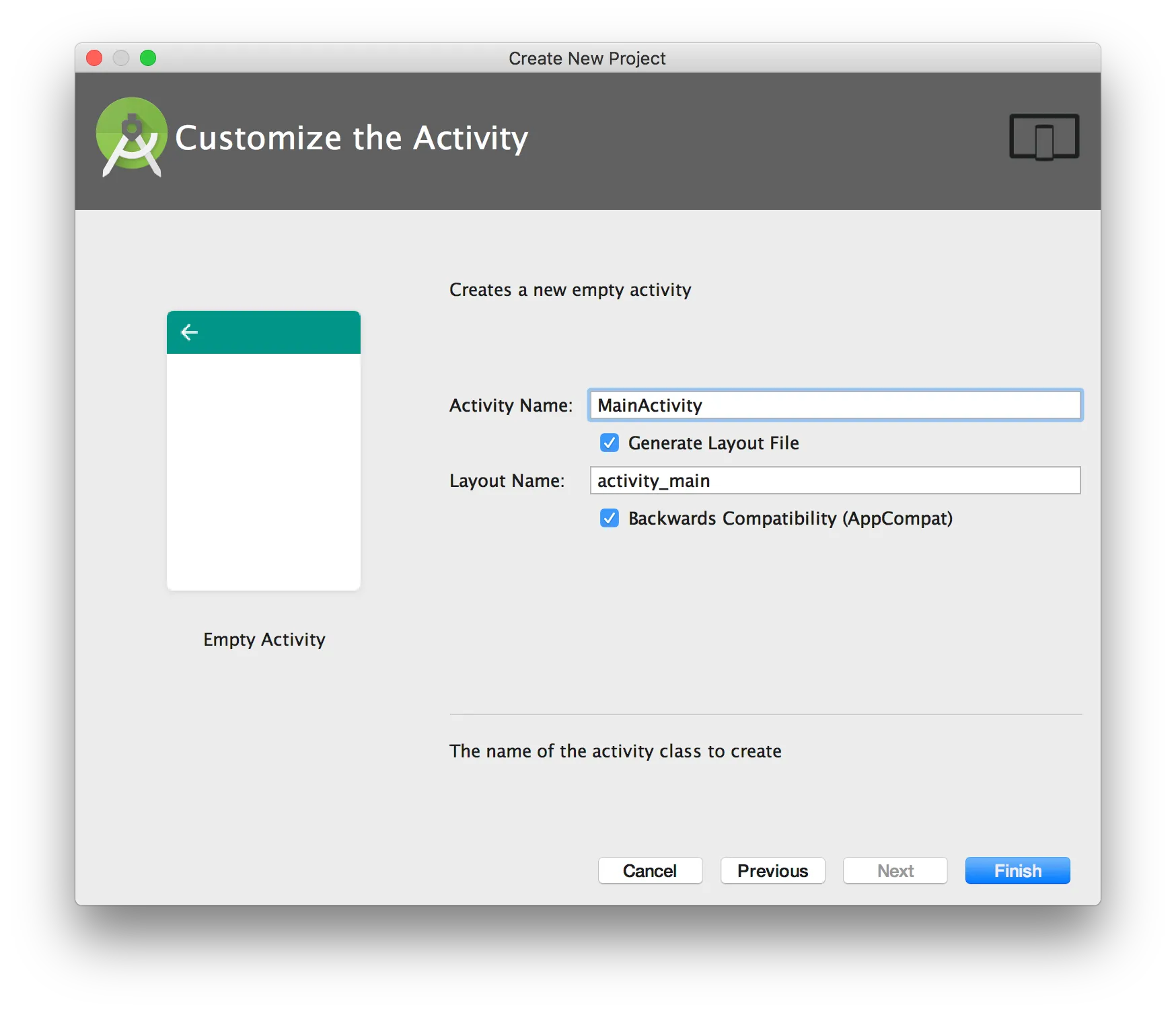Go back with the Previous button

pyautogui.click(x=772, y=870)
